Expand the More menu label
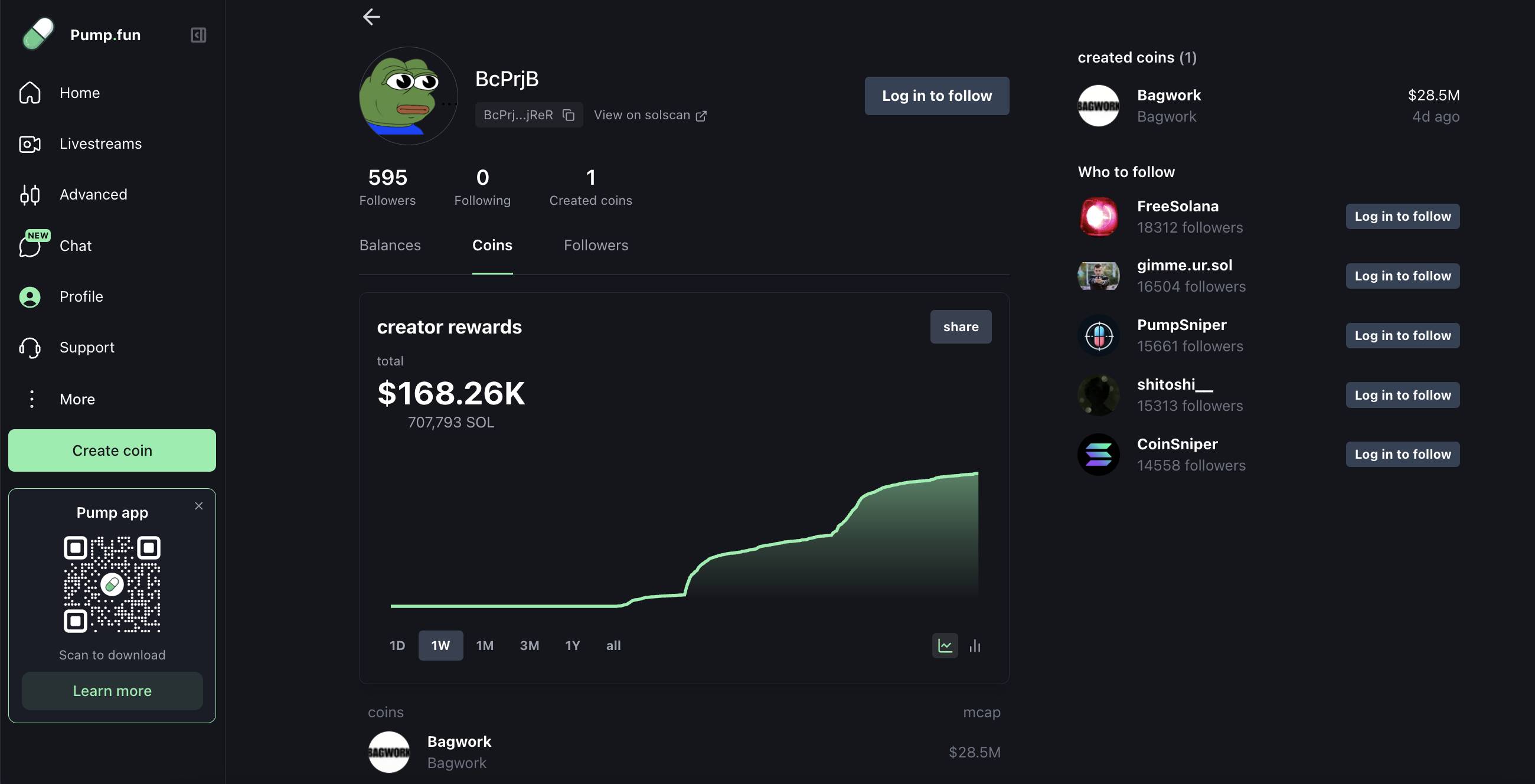Screen dimensions: 1535x784 click(x=77, y=399)
